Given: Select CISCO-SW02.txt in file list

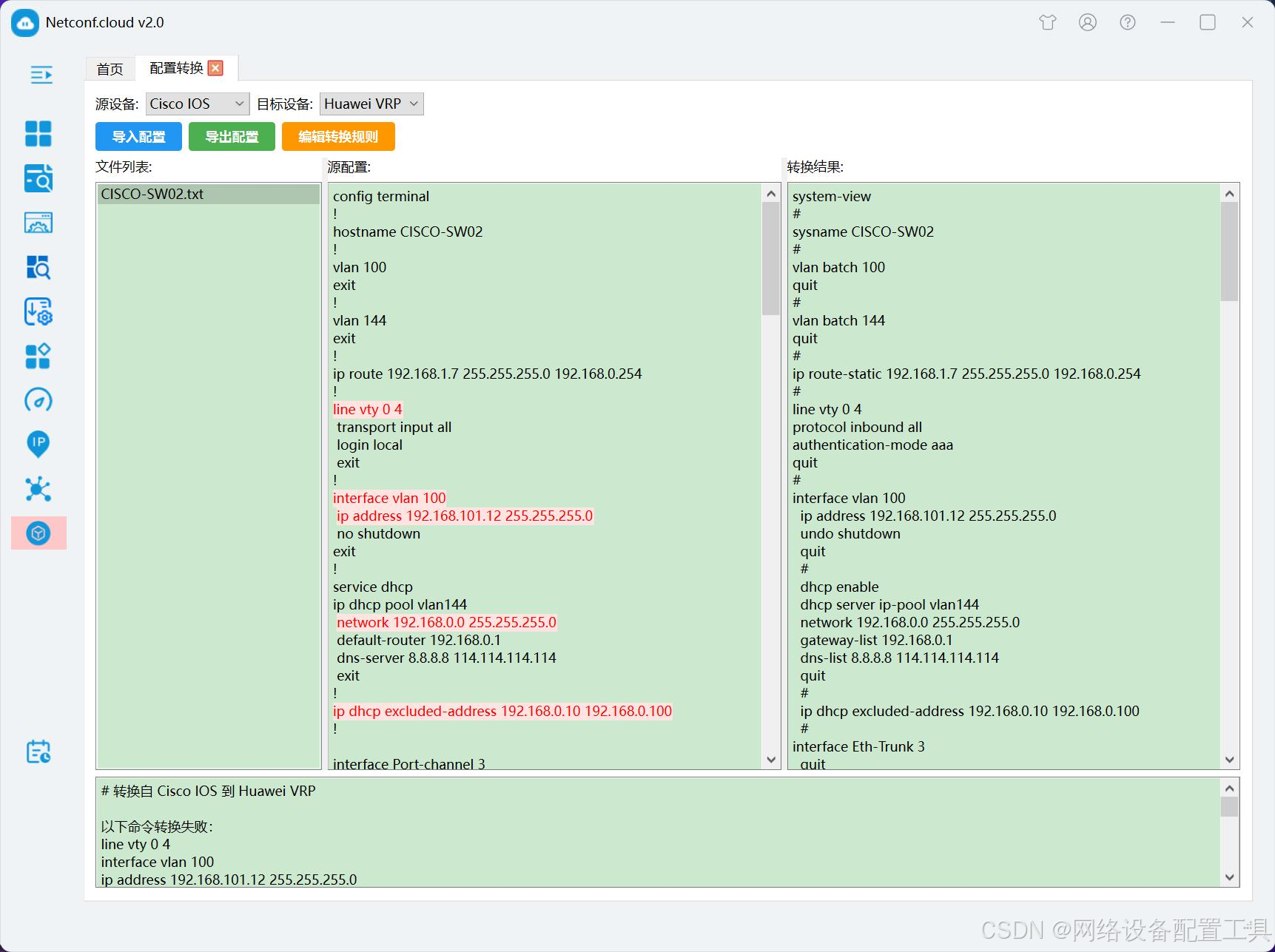Looking at the screenshot, I should (209, 195).
